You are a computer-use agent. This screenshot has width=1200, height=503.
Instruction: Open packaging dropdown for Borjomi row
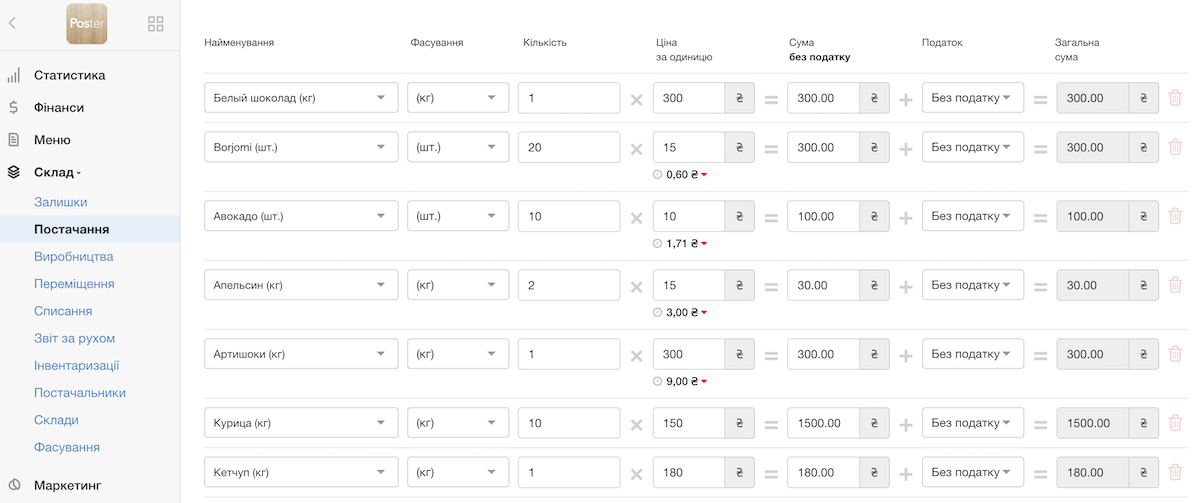(458, 147)
